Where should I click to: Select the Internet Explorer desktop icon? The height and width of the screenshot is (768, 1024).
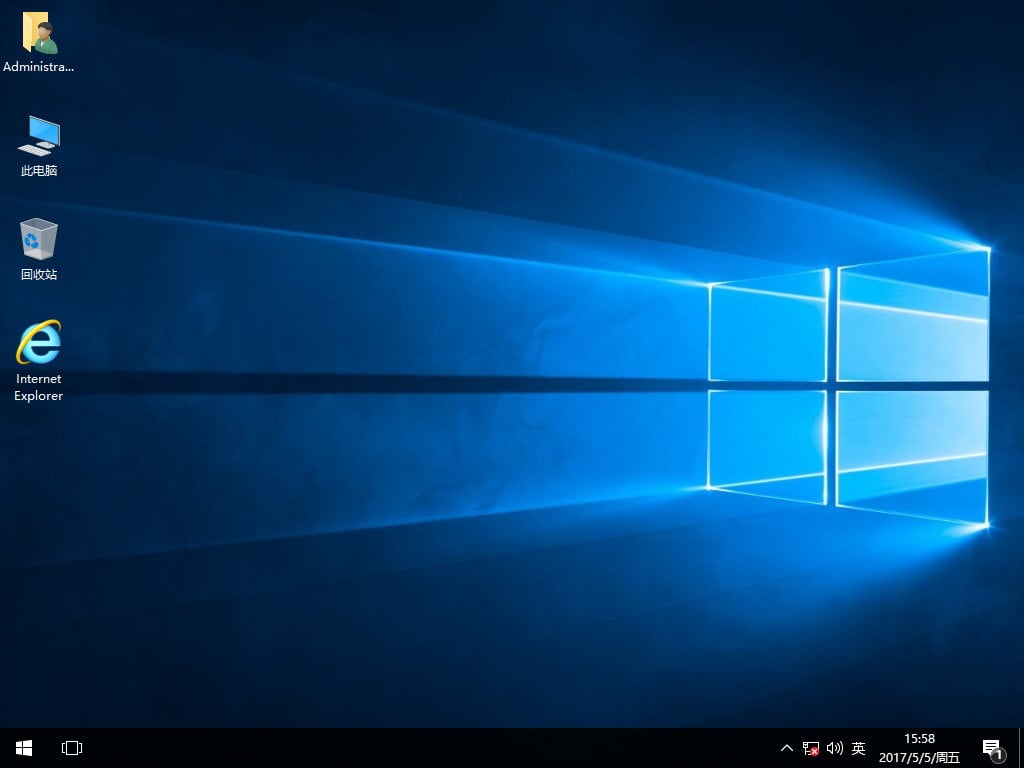coord(39,343)
